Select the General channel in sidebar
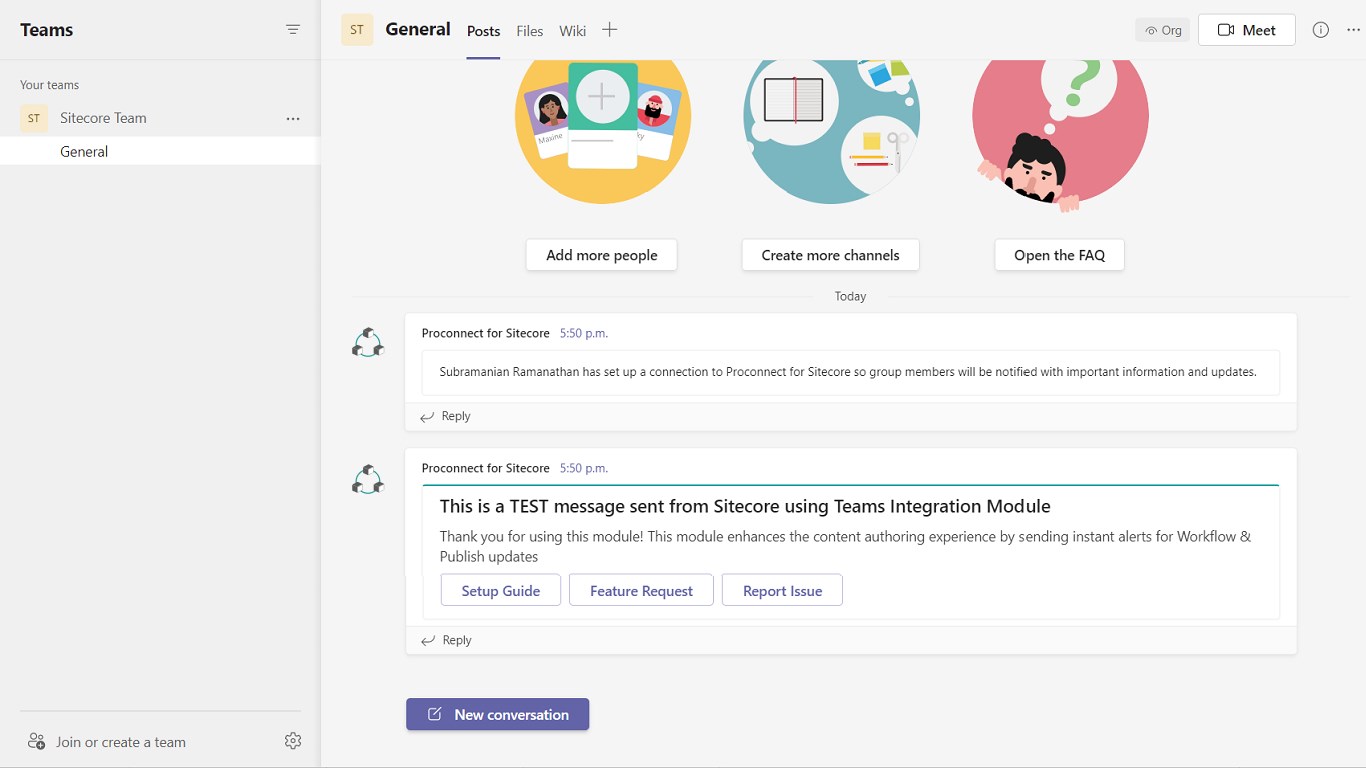 (160, 151)
